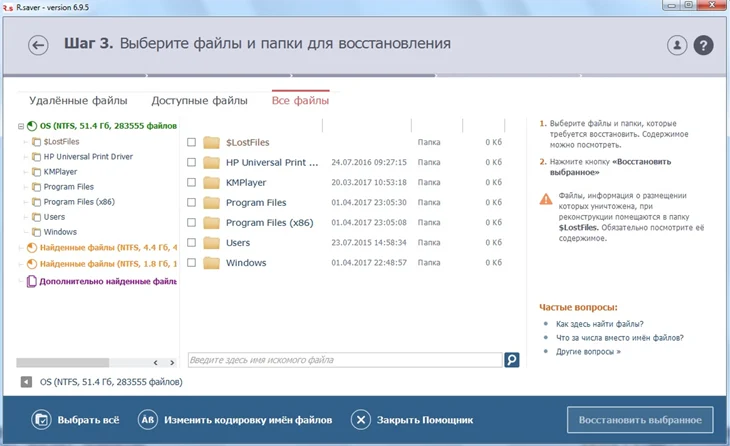This screenshot has height=446, width=730.
Task: Select HP Universal Print Driver in tree
Action: [x=88, y=156]
